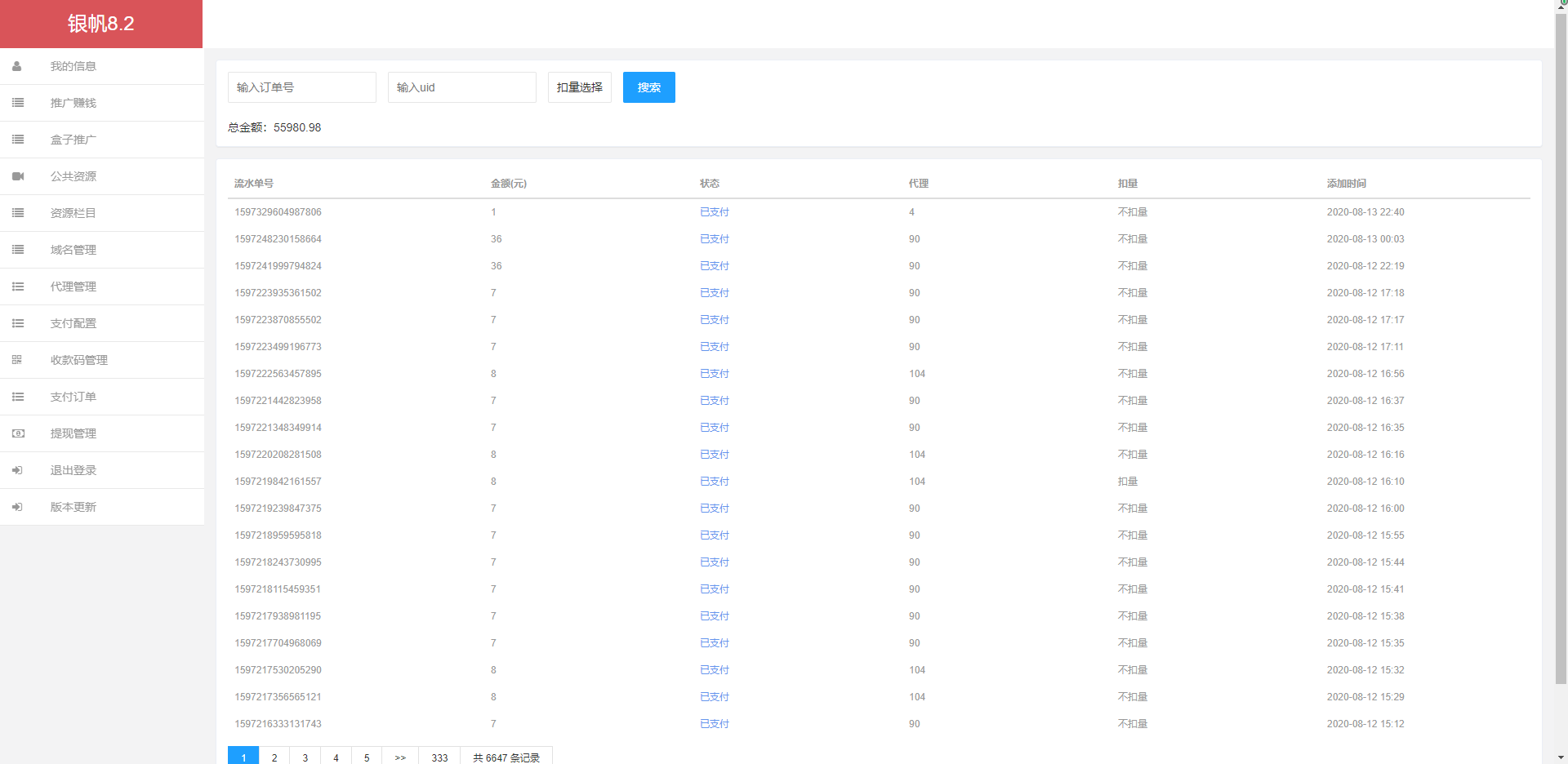This screenshot has height=764, width=1568.
Task: Go to page 2 of results
Action: (274, 757)
